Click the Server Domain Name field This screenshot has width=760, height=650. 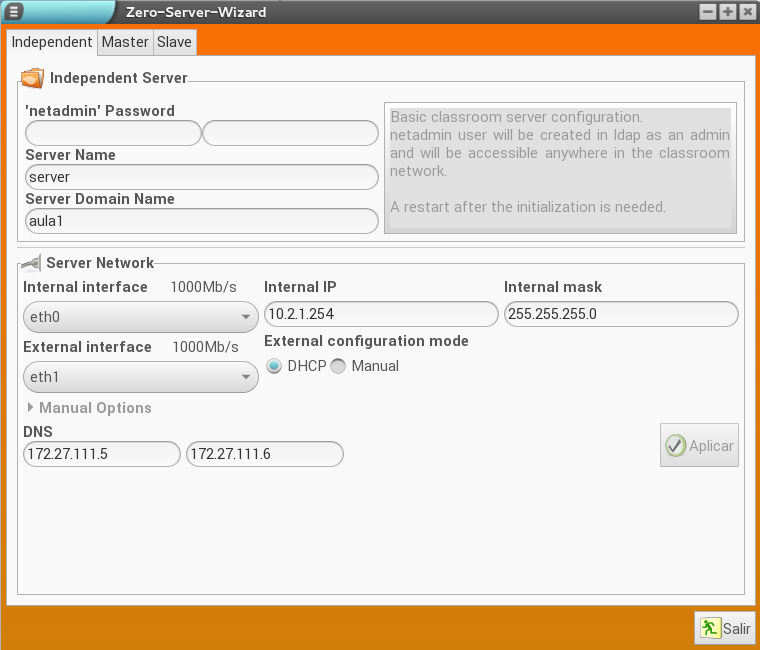coord(201,221)
